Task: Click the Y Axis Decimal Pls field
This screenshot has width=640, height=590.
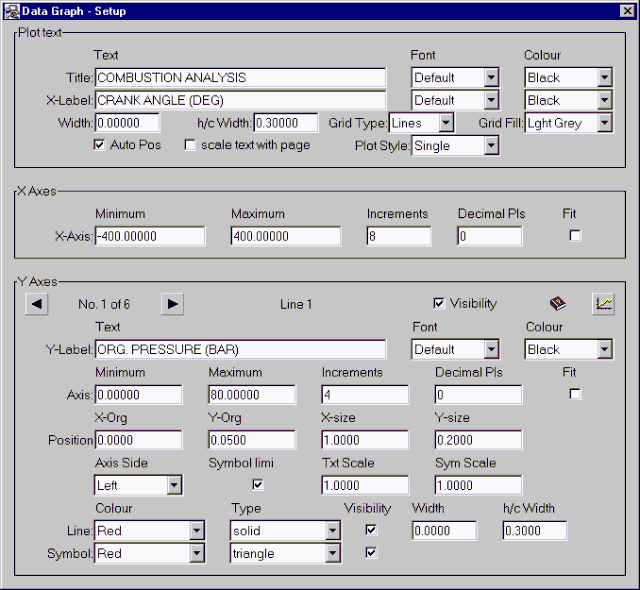Action: [x=478, y=394]
